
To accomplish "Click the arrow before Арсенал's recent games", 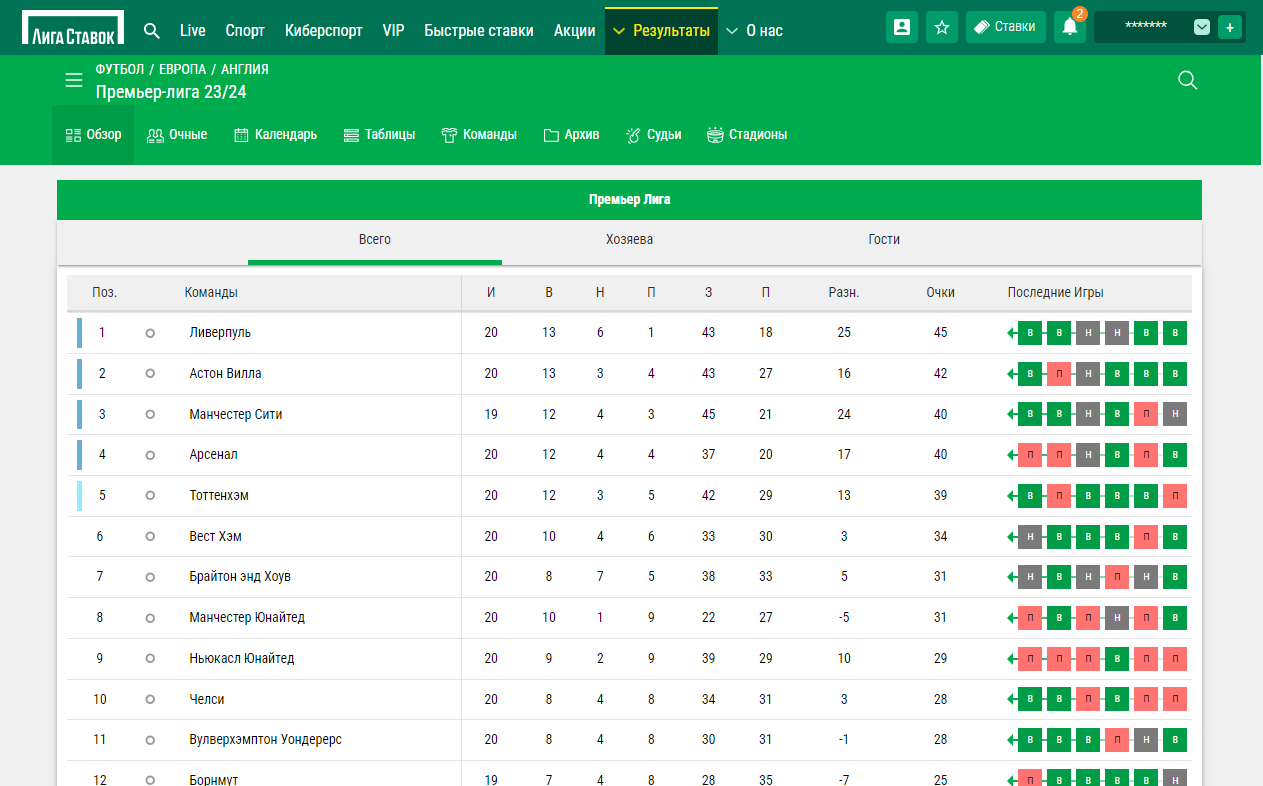I will pos(1011,455).
